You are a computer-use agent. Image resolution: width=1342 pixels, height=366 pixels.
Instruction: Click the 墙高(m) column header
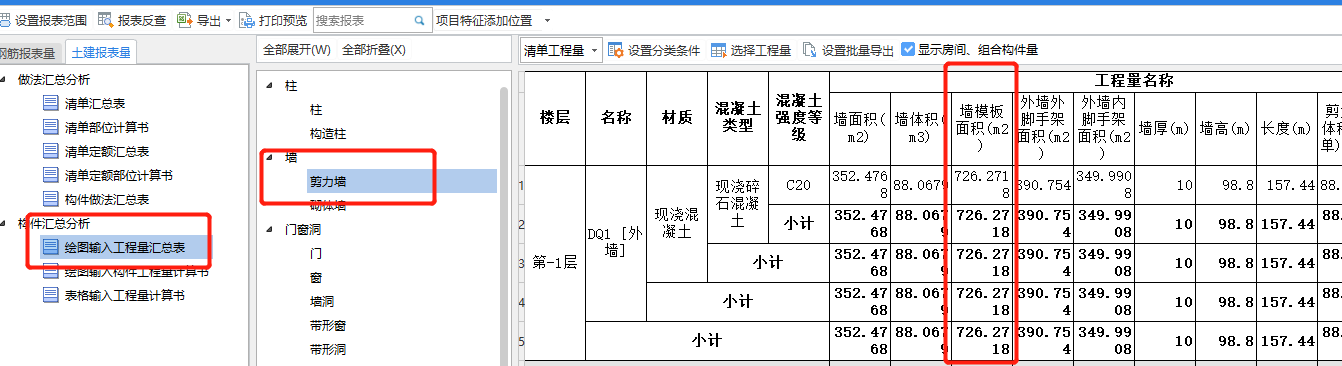pos(1226,128)
